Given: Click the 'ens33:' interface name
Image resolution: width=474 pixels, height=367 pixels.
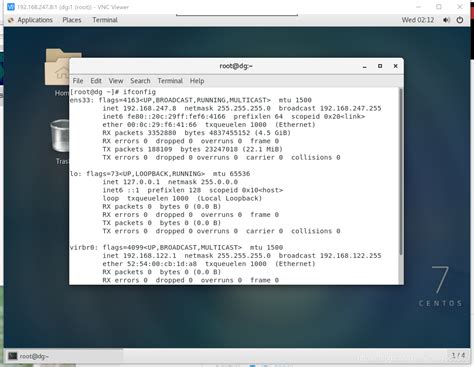Looking at the screenshot, I should [82, 100].
